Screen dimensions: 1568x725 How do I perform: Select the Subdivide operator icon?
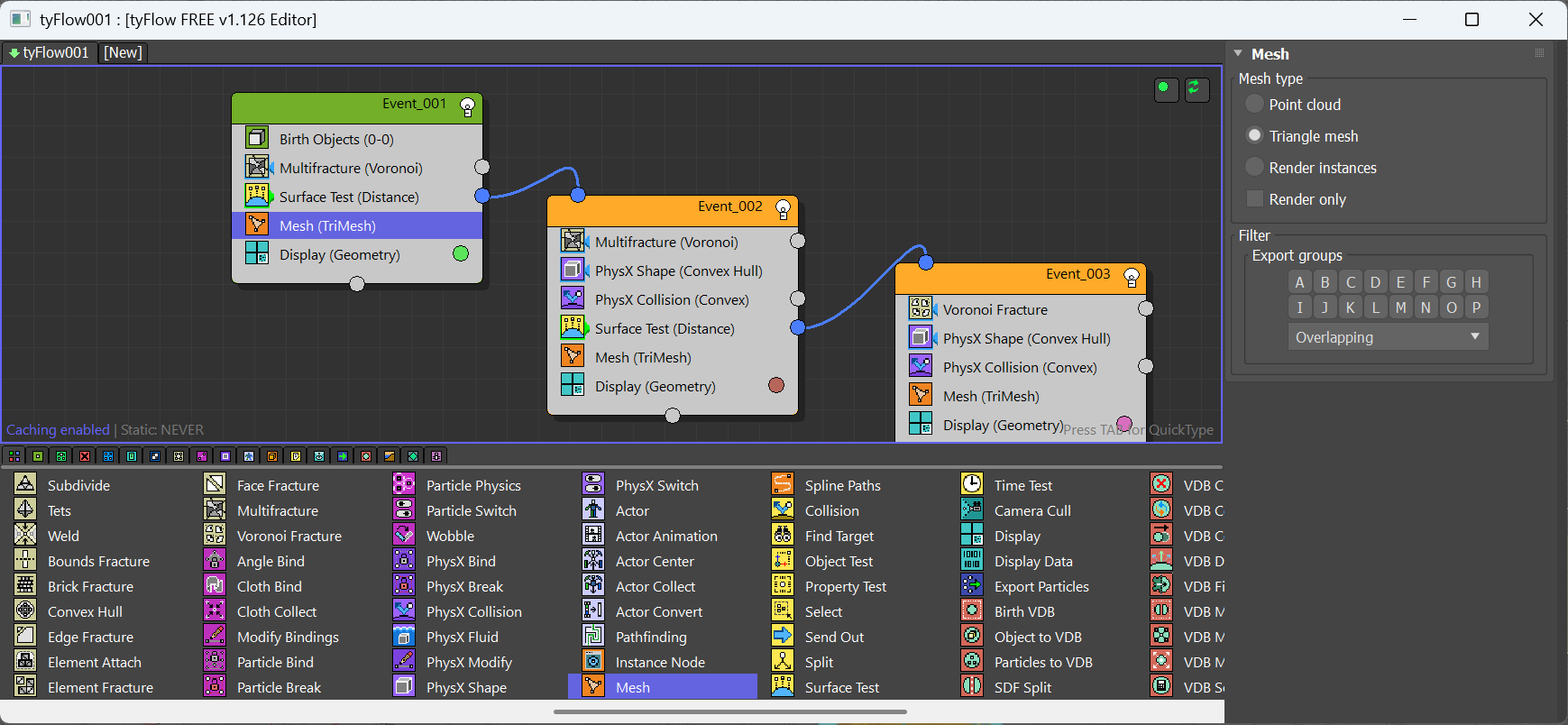pyautogui.click(x=25, y=484)
